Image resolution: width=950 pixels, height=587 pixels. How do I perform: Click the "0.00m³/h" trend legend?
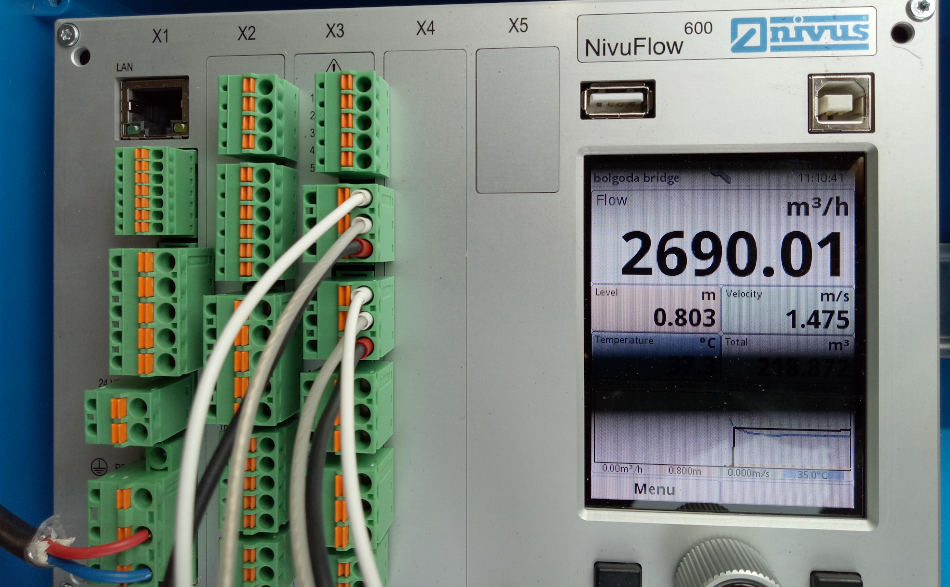[622, 469]
